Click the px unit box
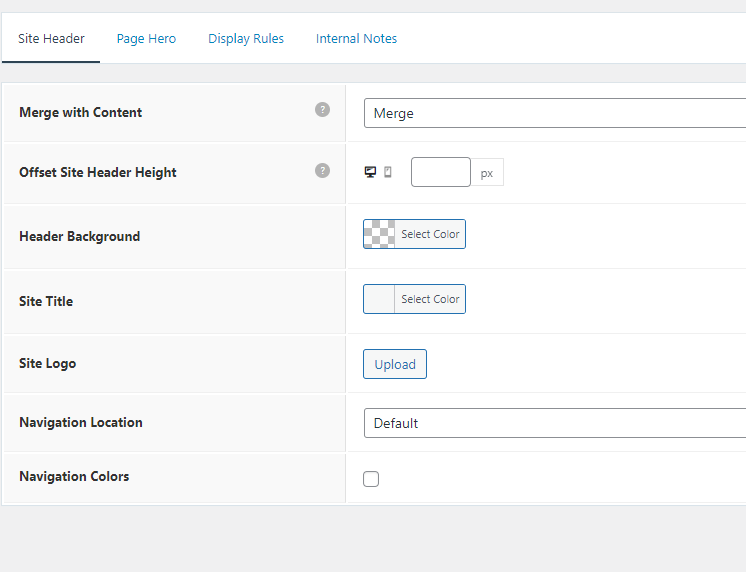The height and width of the screenshot is (572, 746). click(x=487, y=173)
